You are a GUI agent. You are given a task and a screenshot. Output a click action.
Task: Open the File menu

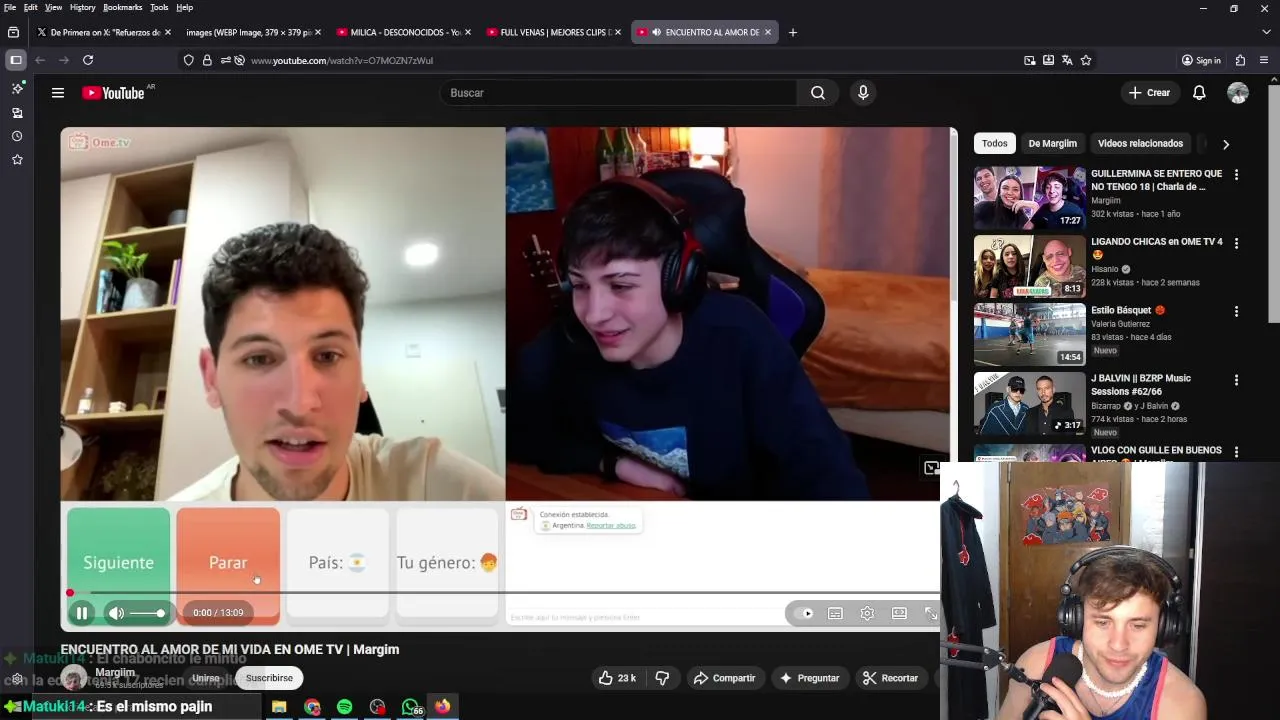[9, 7]
